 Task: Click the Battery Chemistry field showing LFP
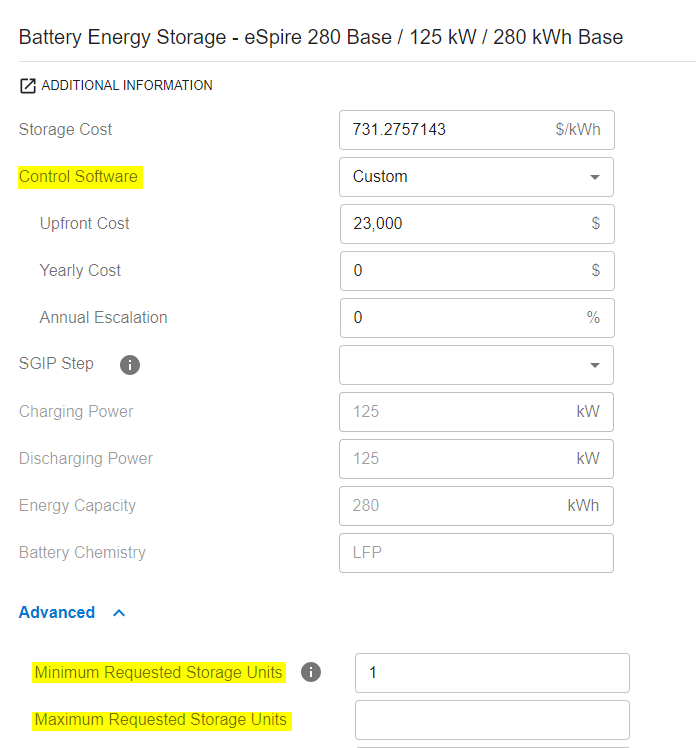click(476, 553)
